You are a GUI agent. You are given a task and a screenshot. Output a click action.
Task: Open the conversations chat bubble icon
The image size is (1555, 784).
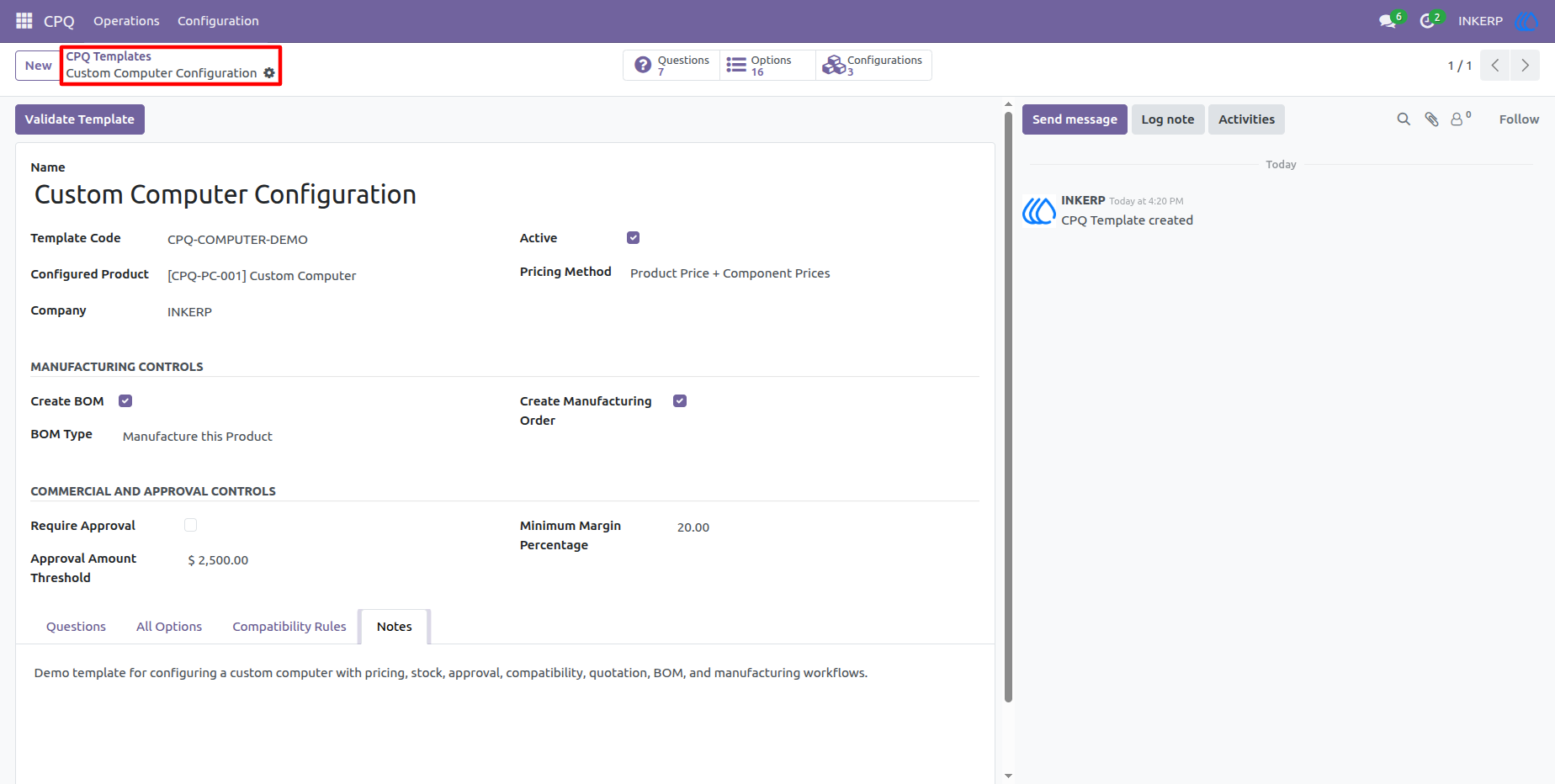[x=1388, y=21]
